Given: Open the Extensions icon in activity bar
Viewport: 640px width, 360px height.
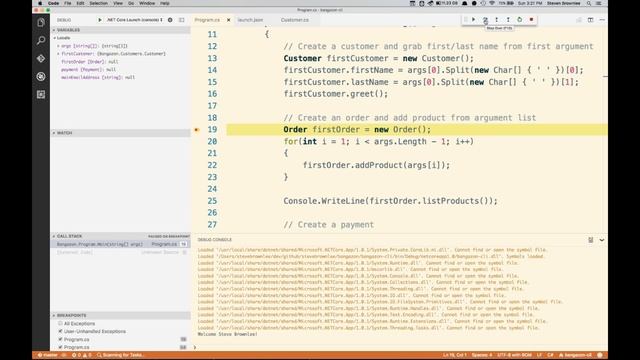Looking at the screenshot, I should (x=41, y=94).
